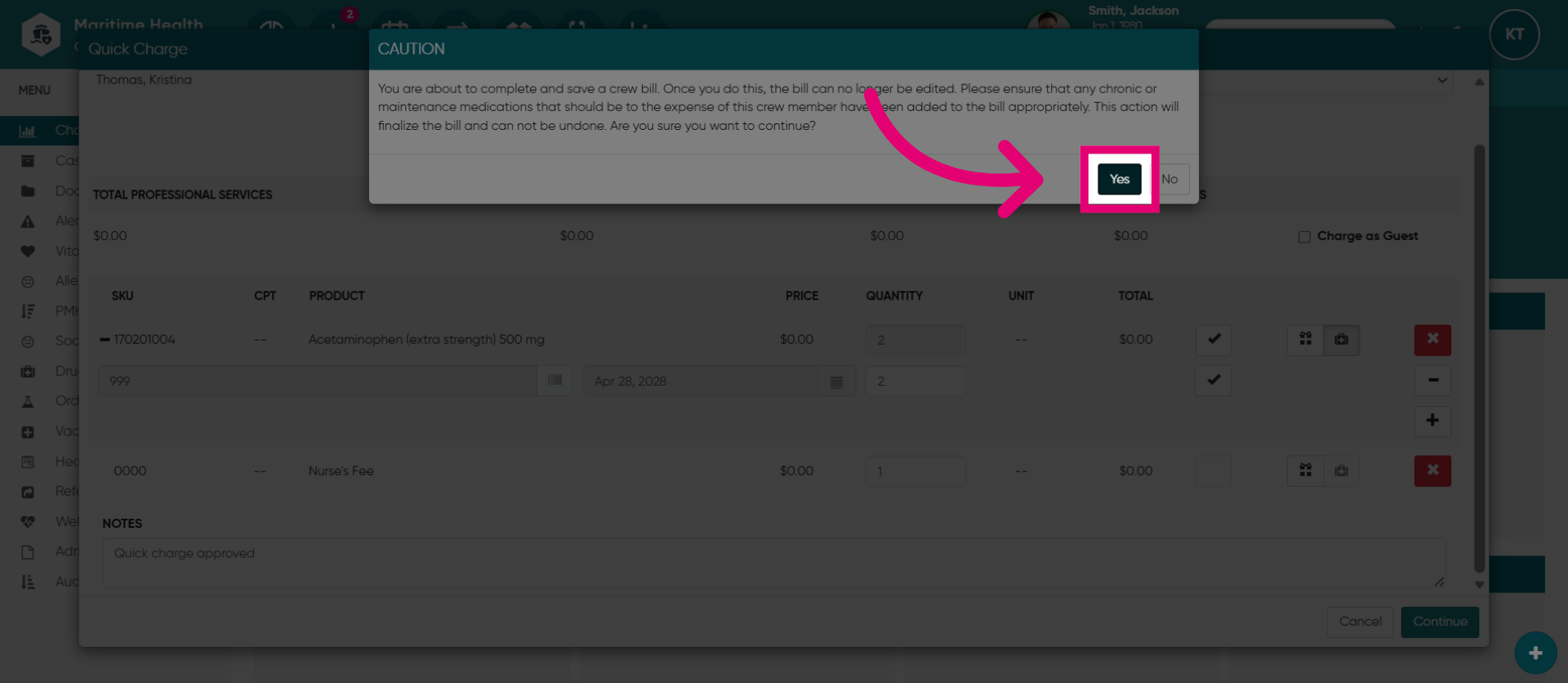Delete the Acetaminophen line with the red X
The width and height of the screenshot is (1568, 683).
(1432, 339)
